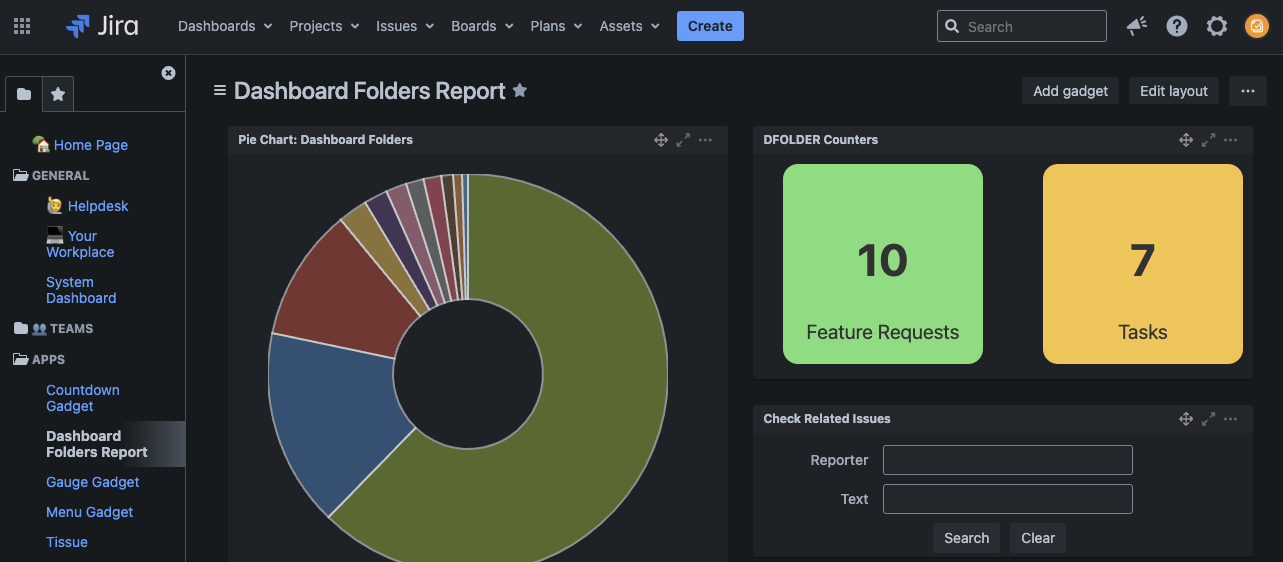1283x562 pixels.
Task: Expand the Projects dropdown menu
Action: click(x=324, y=27)
